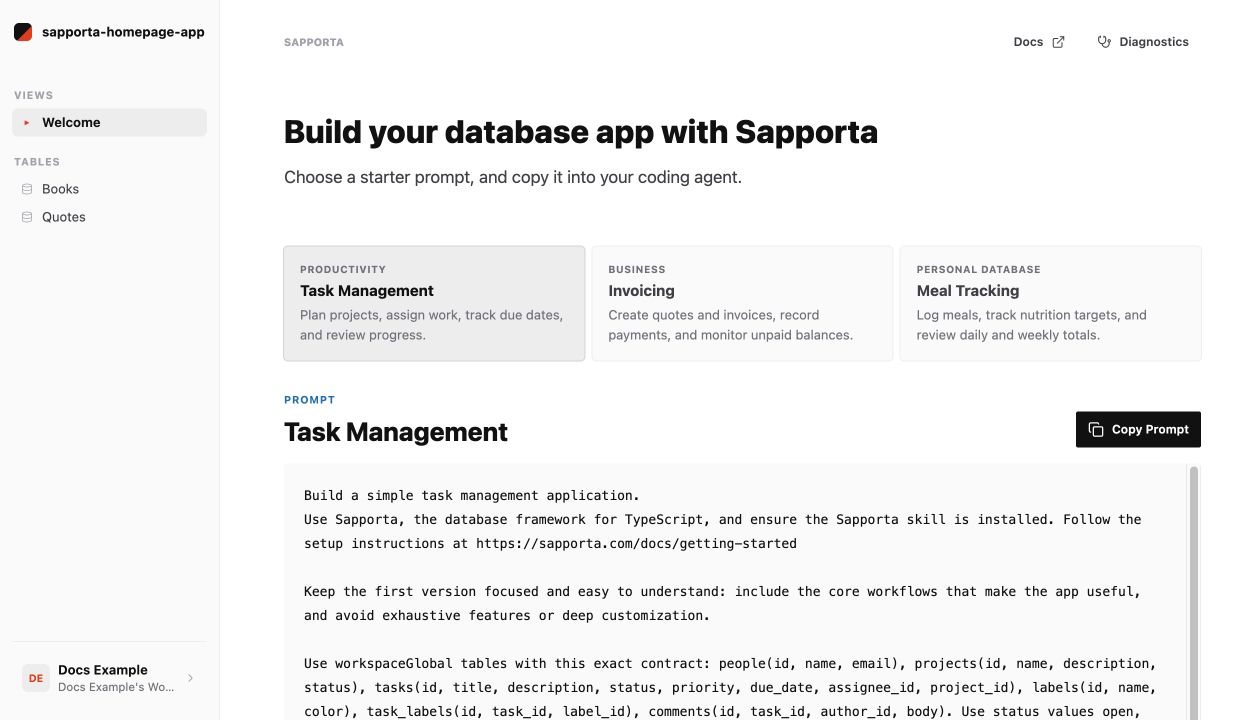Click the database icon next to Books
This screenshot has height=720, width=1248.
coord(27,189)
